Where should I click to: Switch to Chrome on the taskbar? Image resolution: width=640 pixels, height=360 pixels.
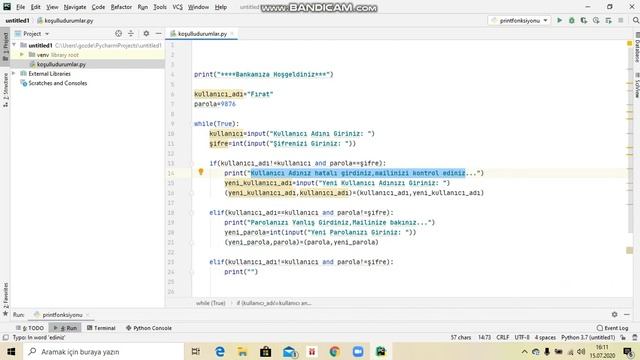coord(335,351)
